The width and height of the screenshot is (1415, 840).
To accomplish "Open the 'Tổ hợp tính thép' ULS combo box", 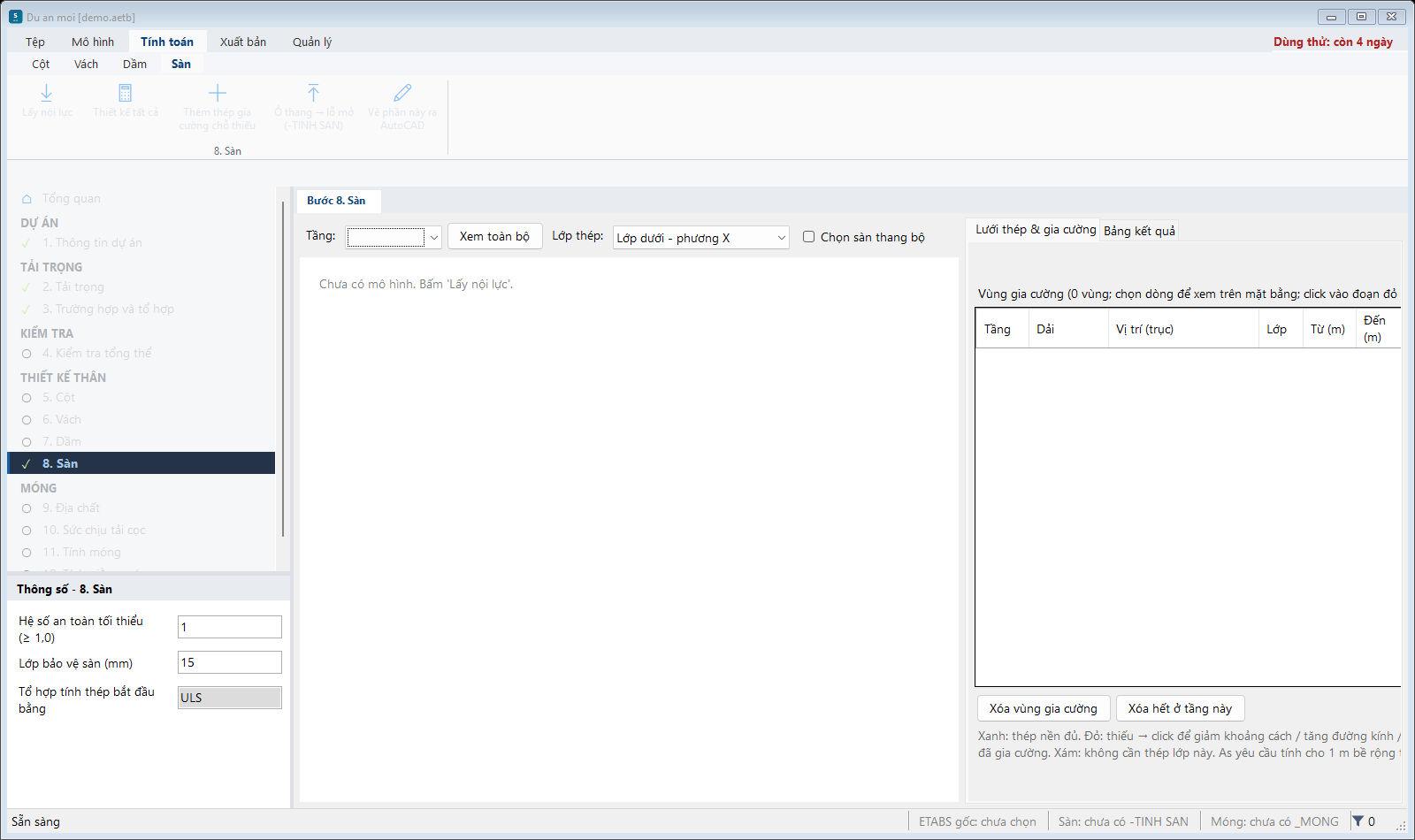I will point(230,698).
